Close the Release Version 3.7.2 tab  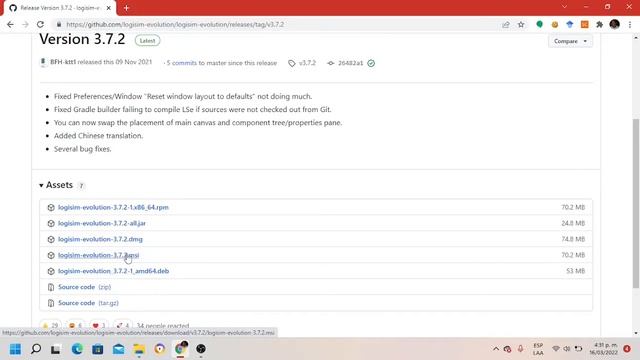click(109, 8)
